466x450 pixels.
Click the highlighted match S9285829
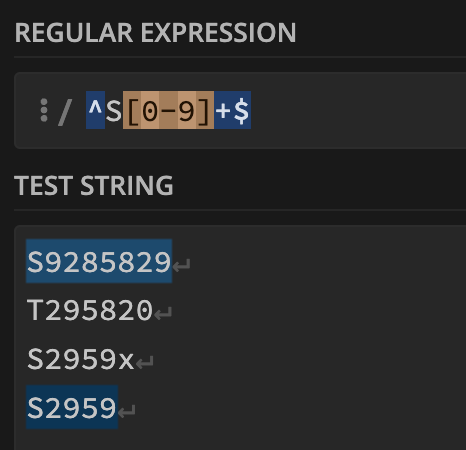[99, 261]
